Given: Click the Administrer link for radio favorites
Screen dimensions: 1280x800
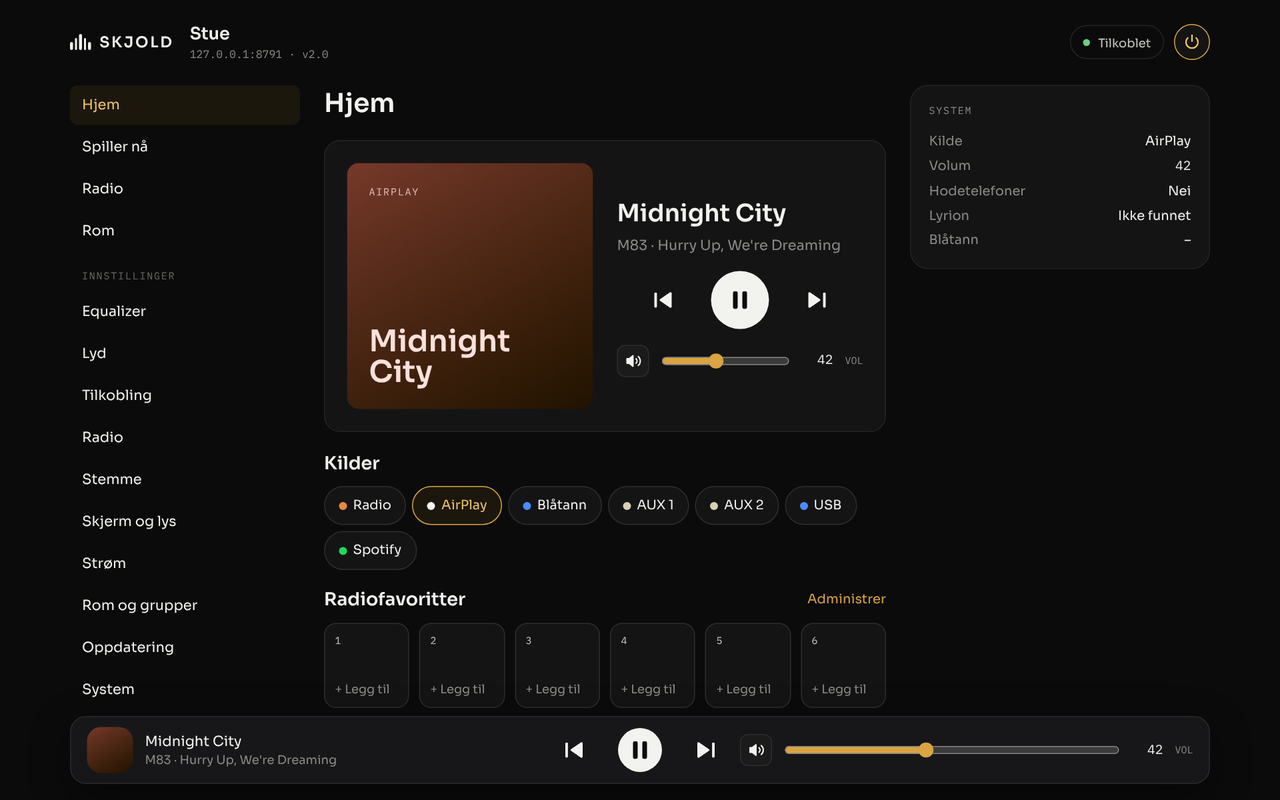Looking at the screenshot, I should [846, 599].
